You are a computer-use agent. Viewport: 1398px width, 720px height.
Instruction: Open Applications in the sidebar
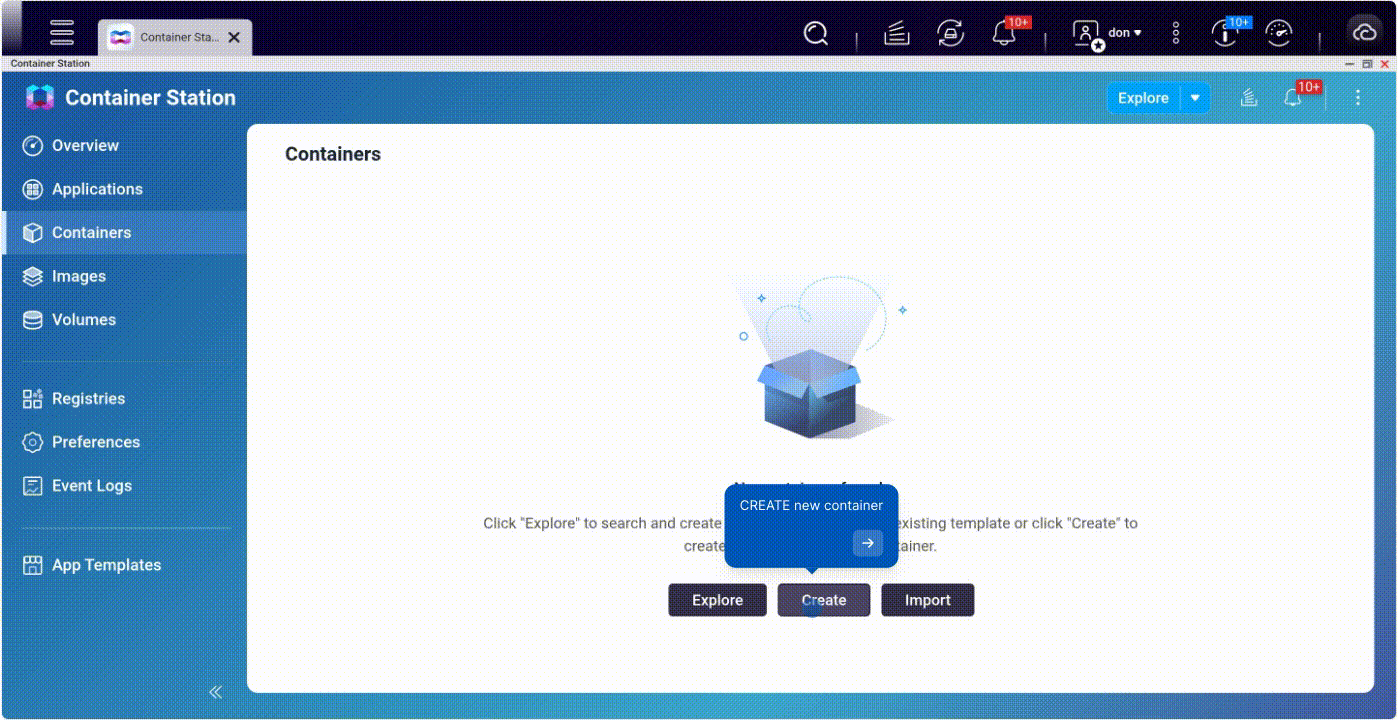click(124, 189)
